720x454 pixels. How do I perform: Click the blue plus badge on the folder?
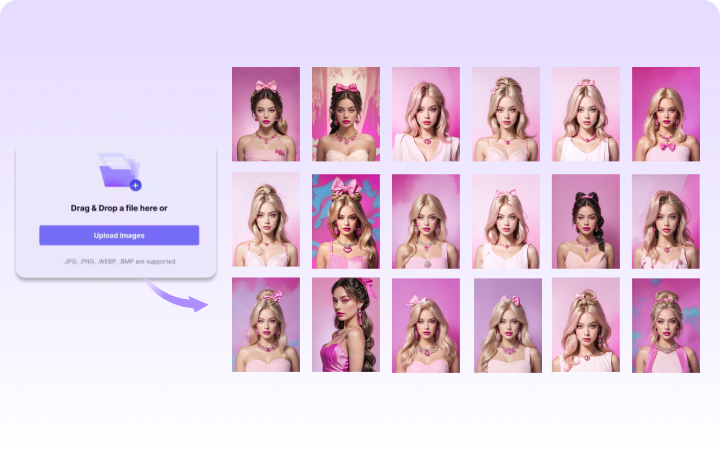[x=135, y=185]
